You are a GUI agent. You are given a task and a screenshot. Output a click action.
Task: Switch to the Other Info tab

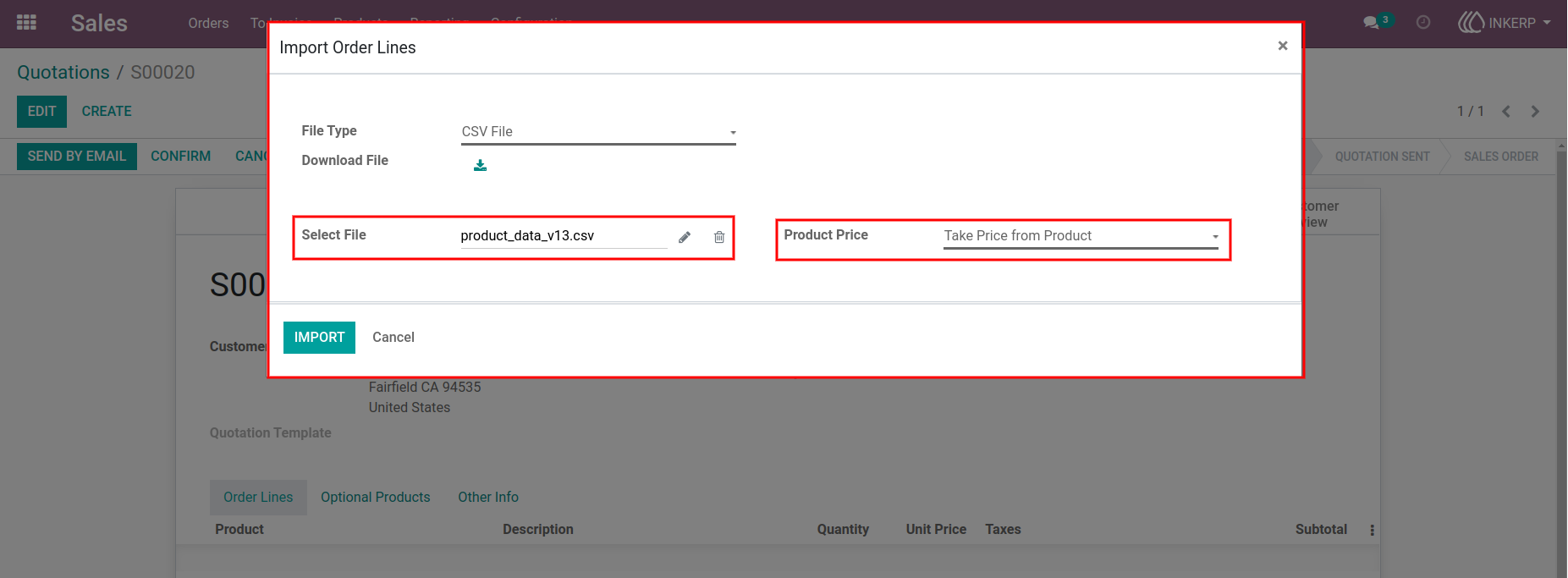488,498
